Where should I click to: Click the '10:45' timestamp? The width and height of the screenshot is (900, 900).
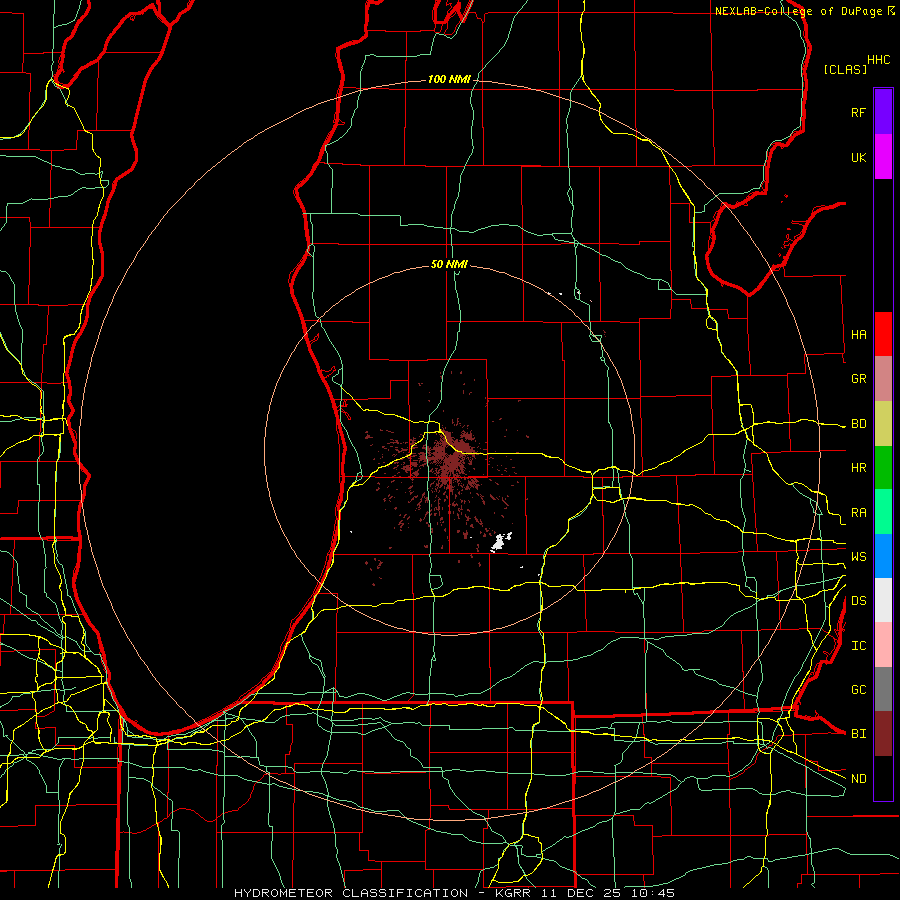pyautogui.click(x=653, y=893)
